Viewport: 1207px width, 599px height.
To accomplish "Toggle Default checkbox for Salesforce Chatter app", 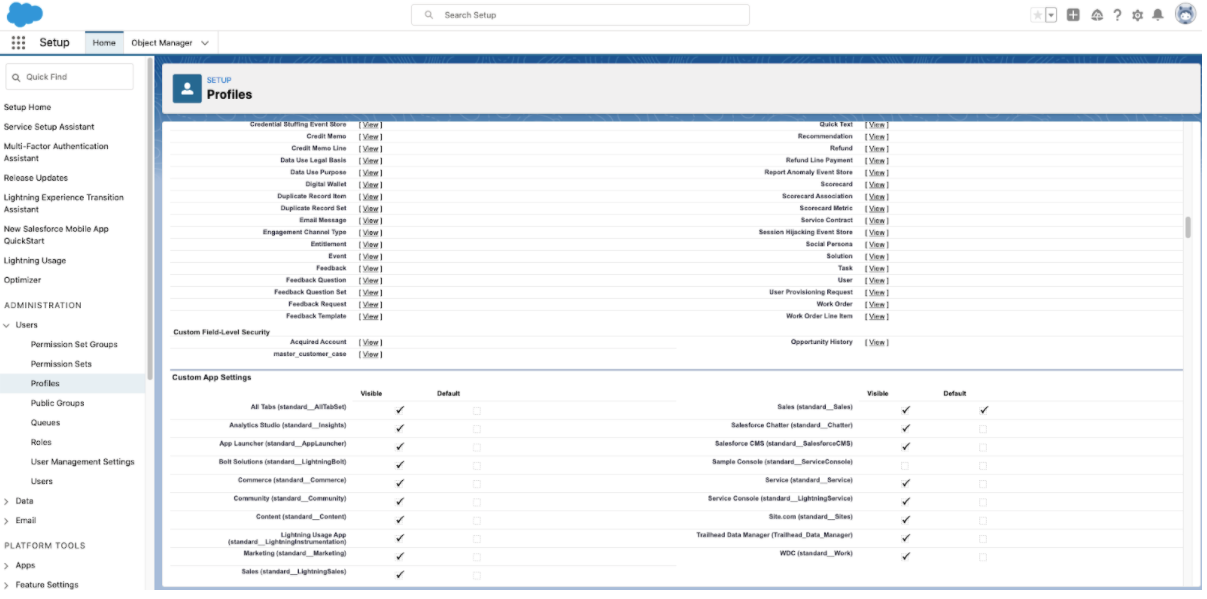I will 983,428.
